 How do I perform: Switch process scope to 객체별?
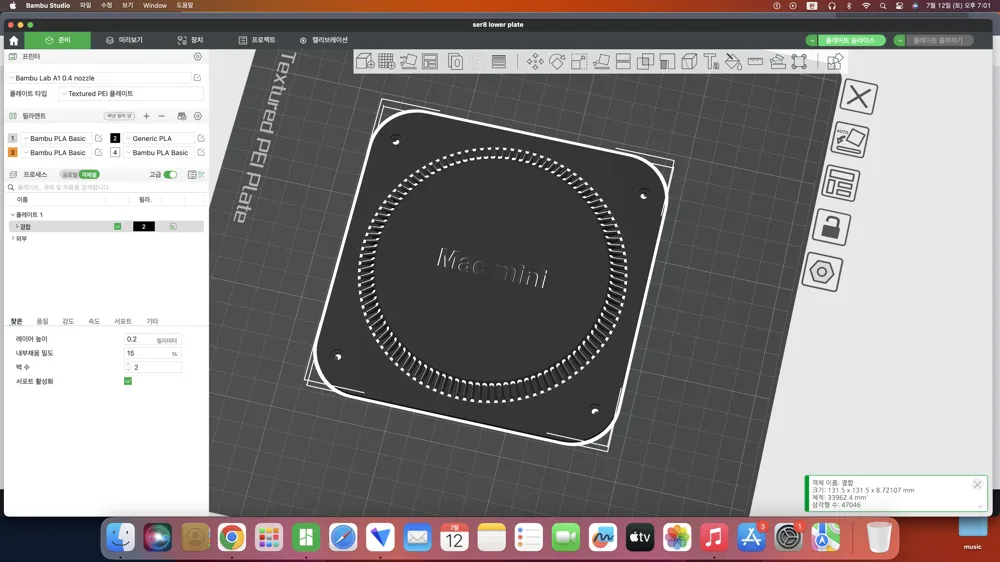click(89, 175)
